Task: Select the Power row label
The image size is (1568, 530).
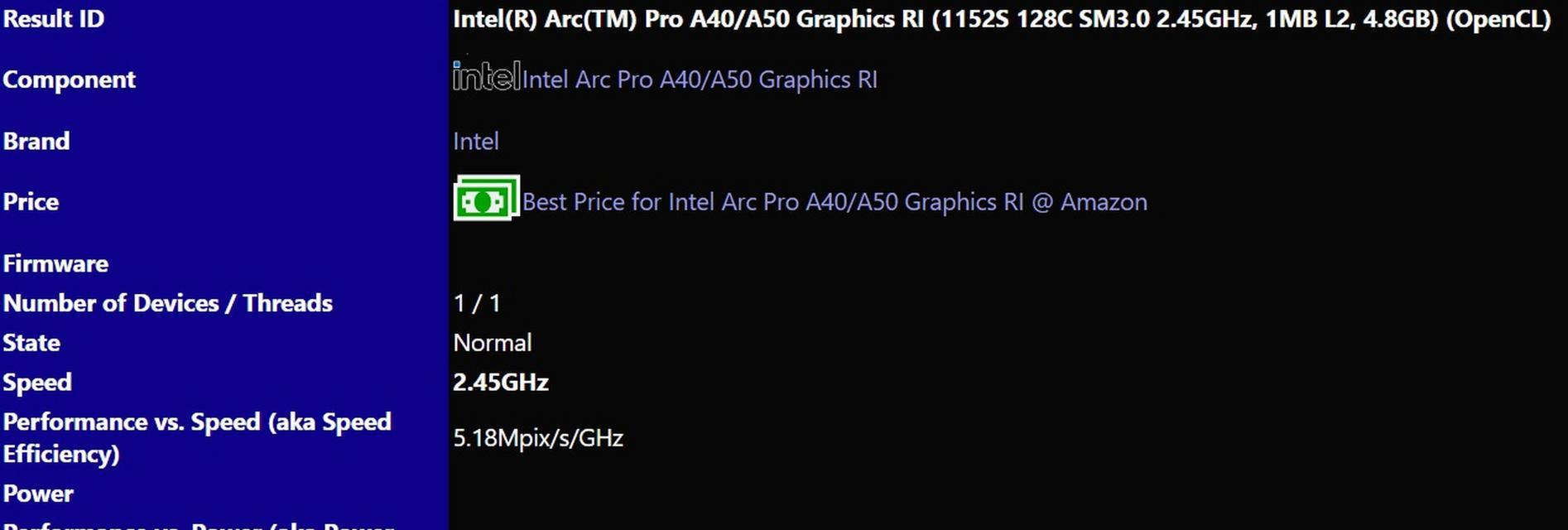Action: pos(38,494)
